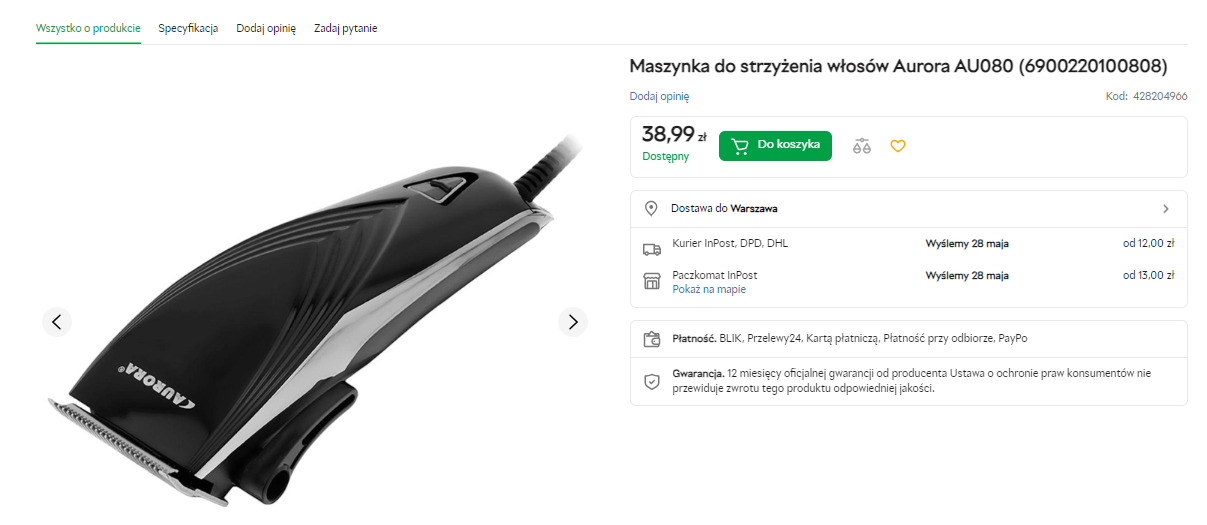Open the Dodaj opinię tab in the navigation
The height and width of the screenshot is (525, 1207).
pos(266,28)
